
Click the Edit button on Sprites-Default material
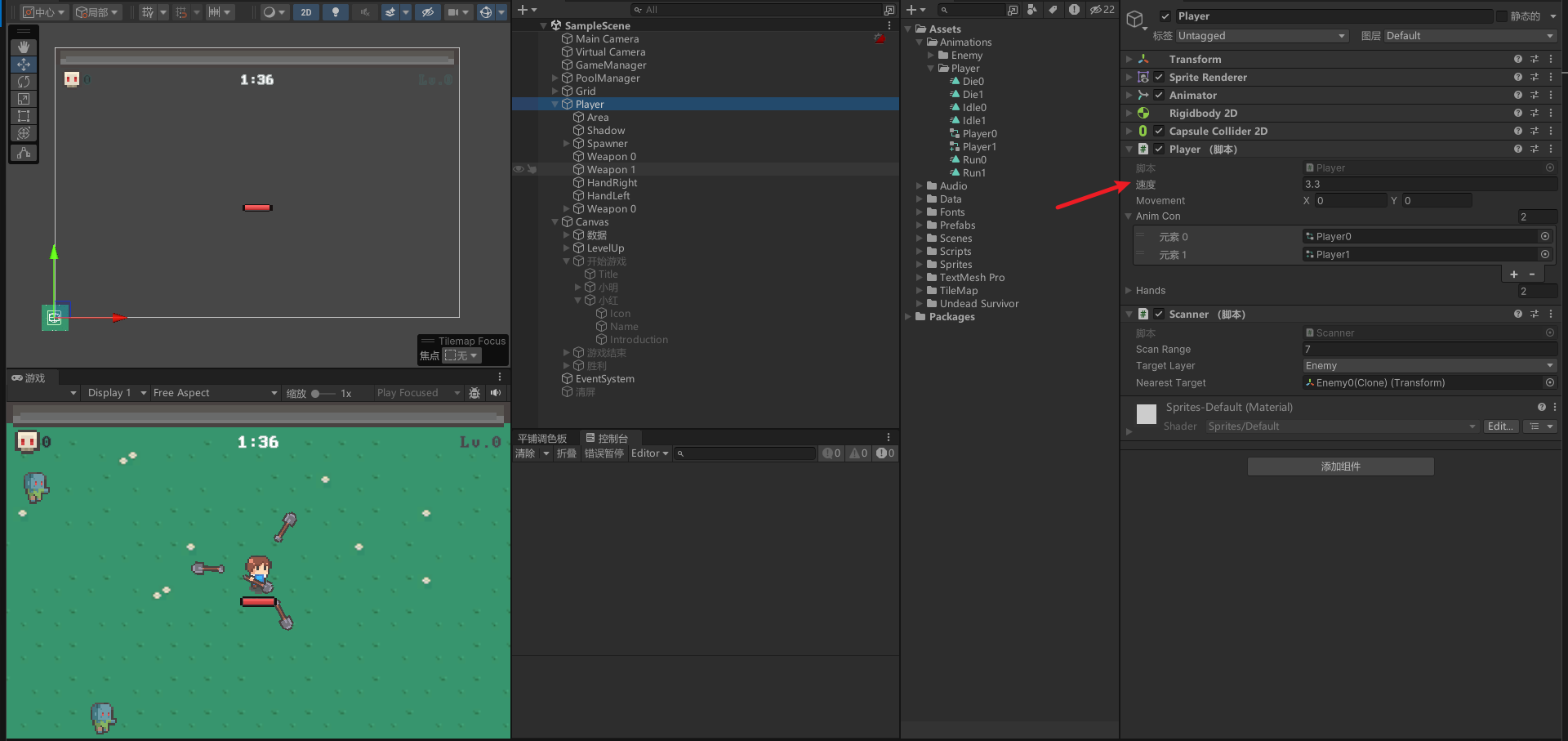coord(1501,426)
